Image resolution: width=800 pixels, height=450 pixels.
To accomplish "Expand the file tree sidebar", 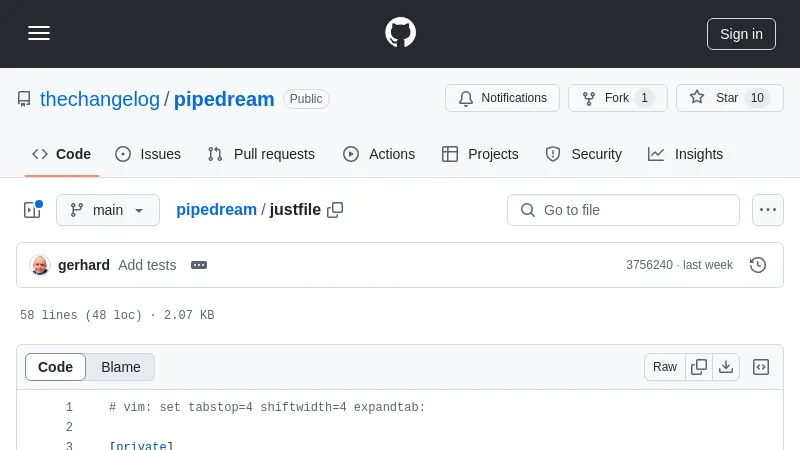I will pyautogui.click(x=32, y=210).
